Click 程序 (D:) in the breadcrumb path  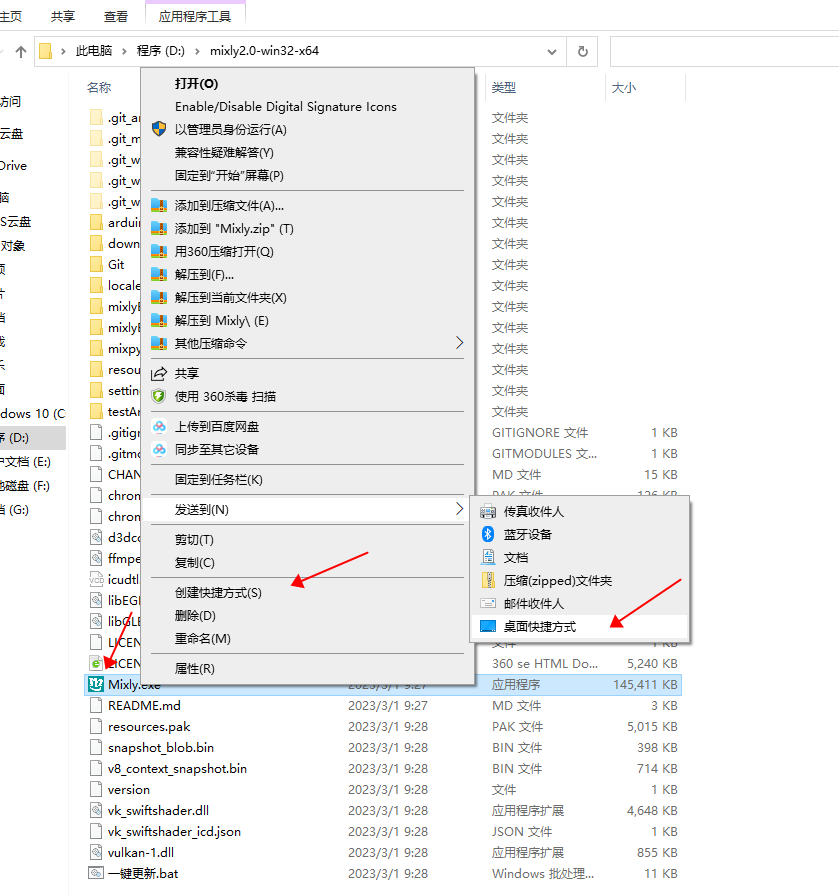[x=162, y=51]
